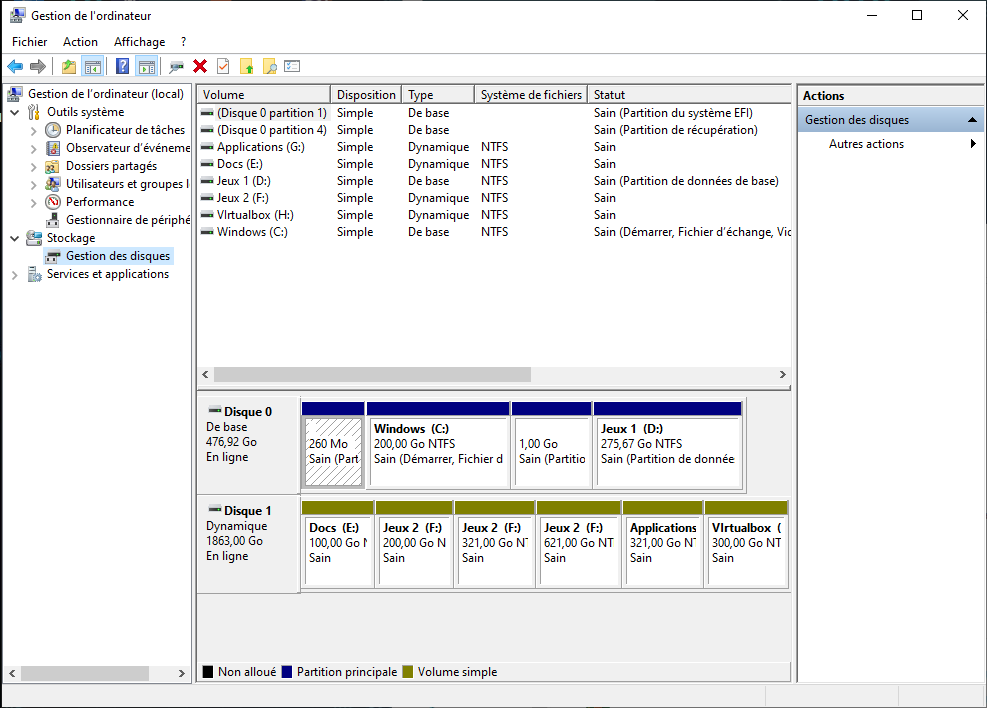Click Autres actions in the Actions pane
This screenshot has width=987, height=708.
click(866, 144)
